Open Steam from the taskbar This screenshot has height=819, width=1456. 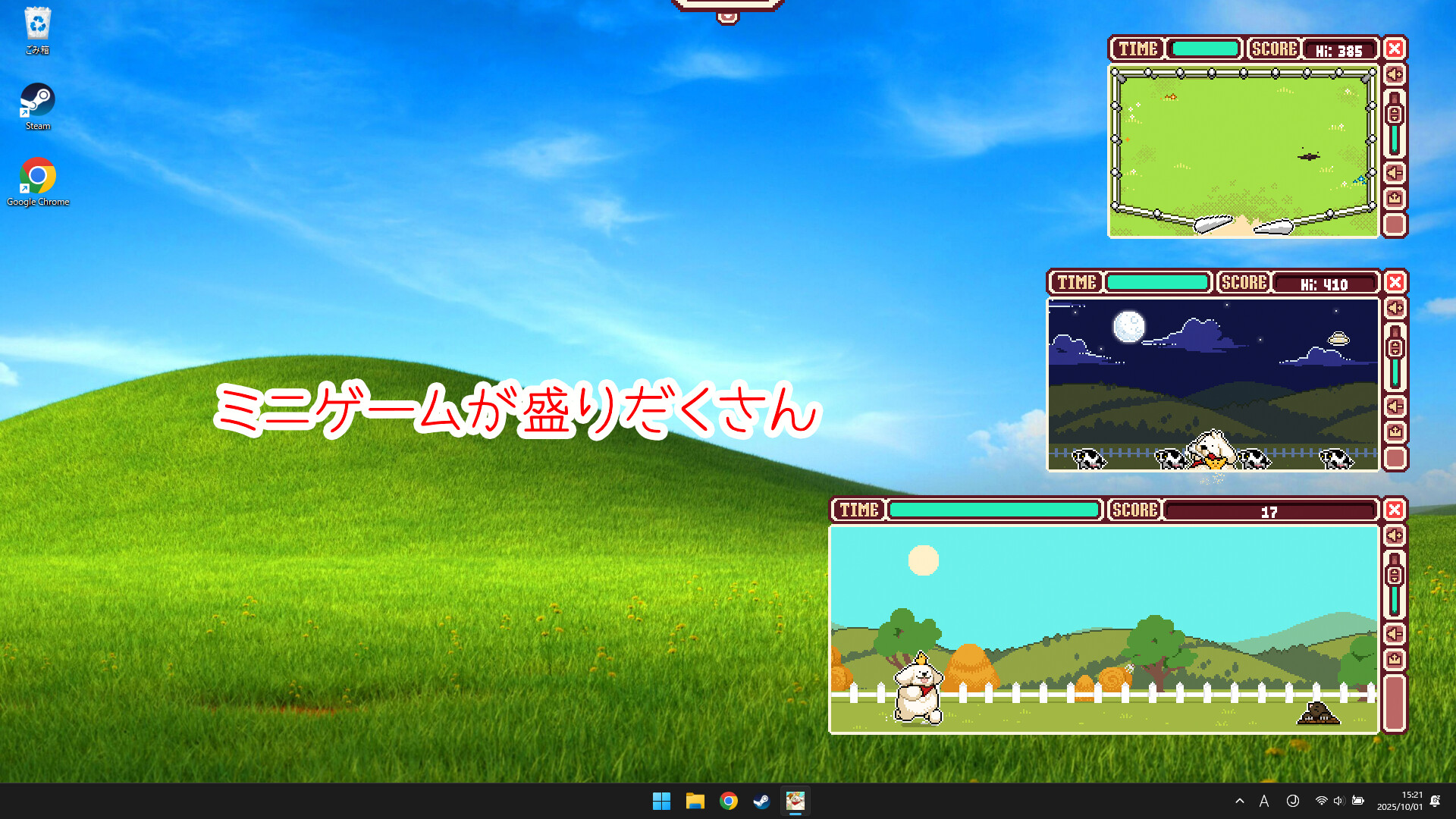(761, 801)
